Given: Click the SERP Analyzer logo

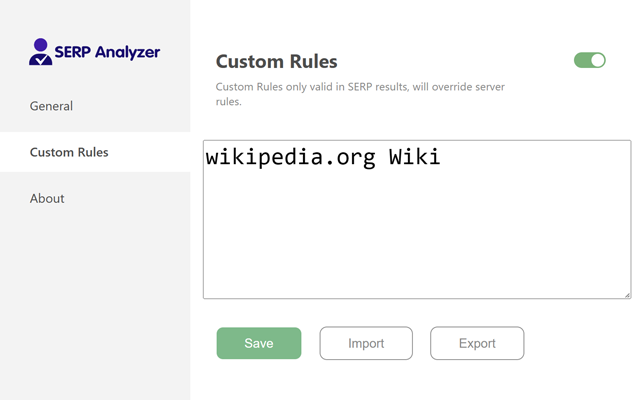Looking at the screenshot, I should coord(94,52).
